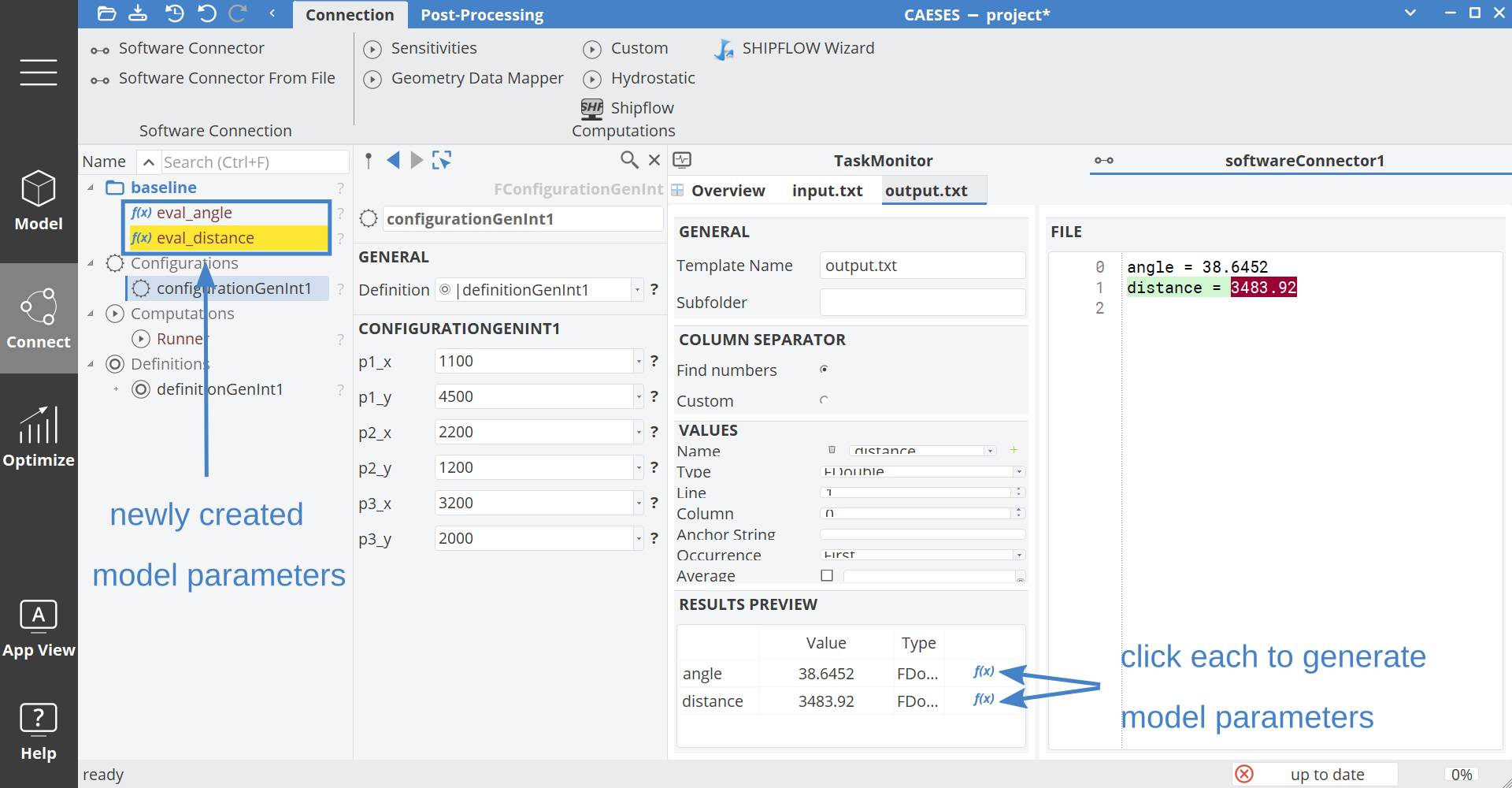The image size is (1512, 788).
Task: Open project using the folder icon
Action: [106, 13]
